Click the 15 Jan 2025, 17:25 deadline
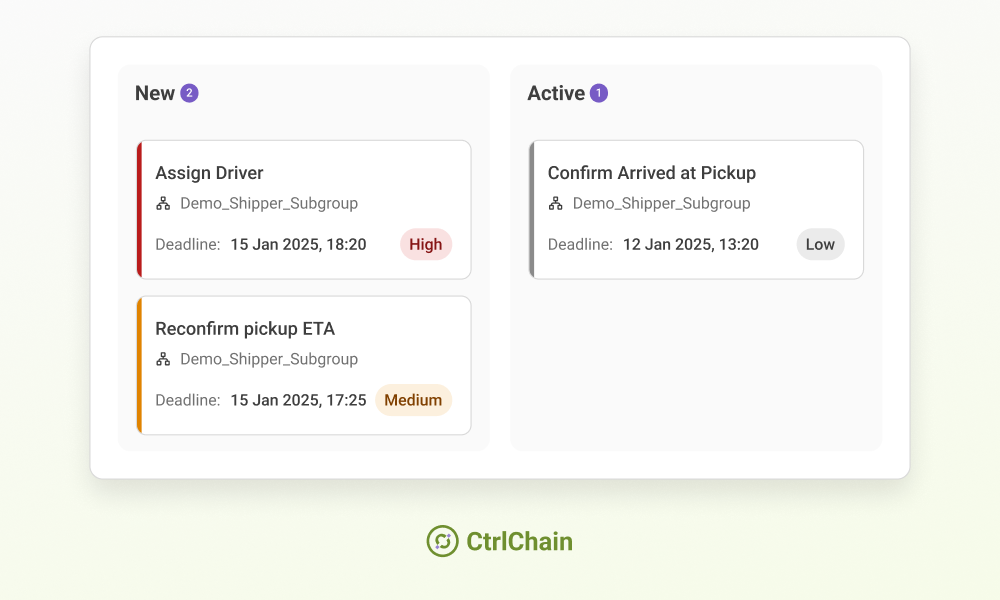The width and height of the screenshot is (1000, 600). coord(298,400)
